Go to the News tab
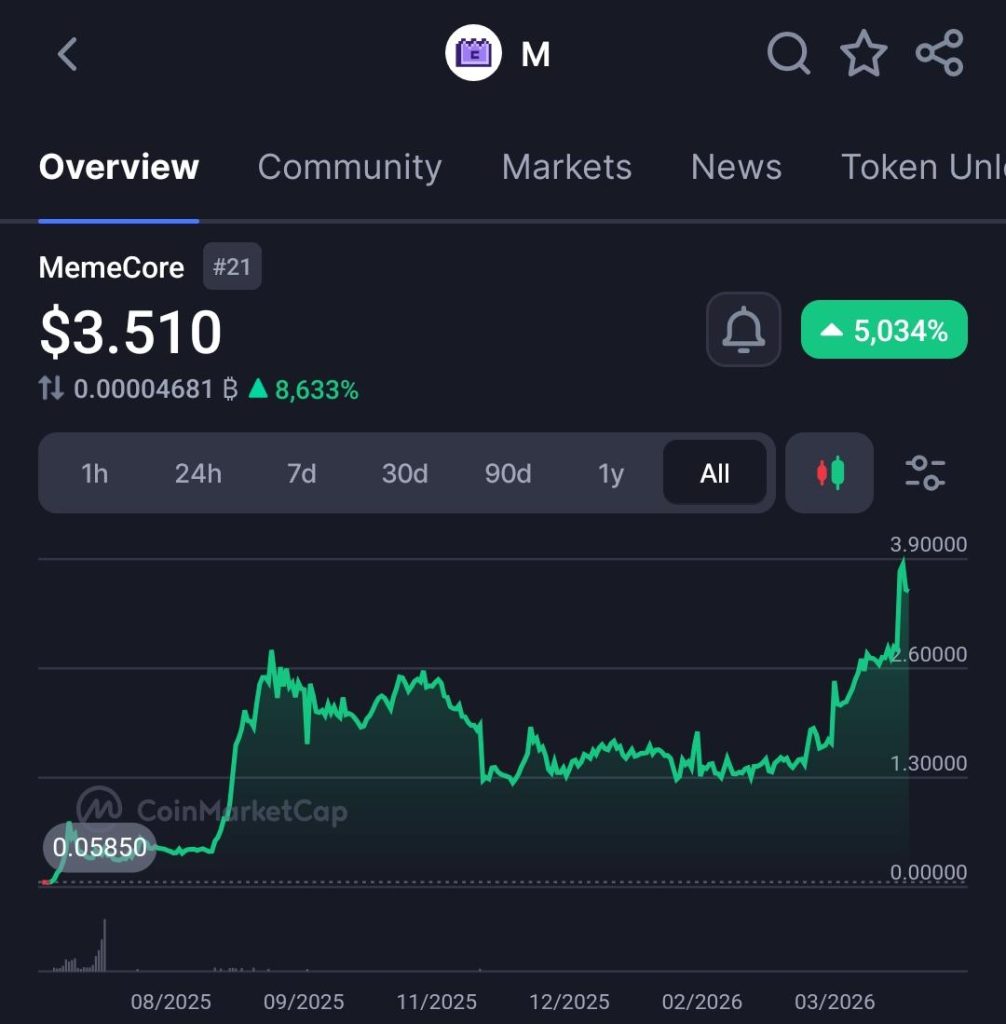 [736, 167]
